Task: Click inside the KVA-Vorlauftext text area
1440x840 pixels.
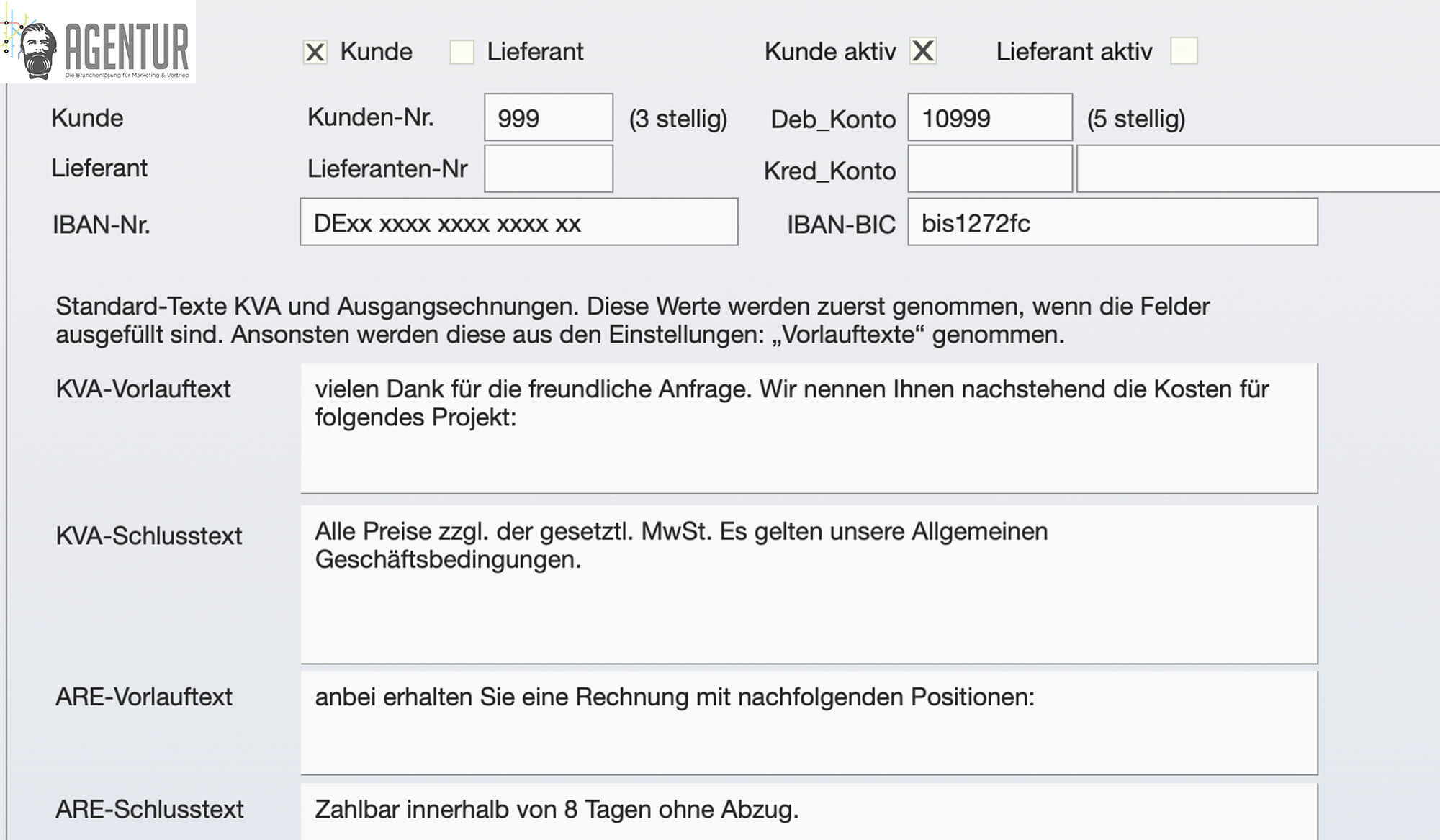Action: [x=809, y=428]
